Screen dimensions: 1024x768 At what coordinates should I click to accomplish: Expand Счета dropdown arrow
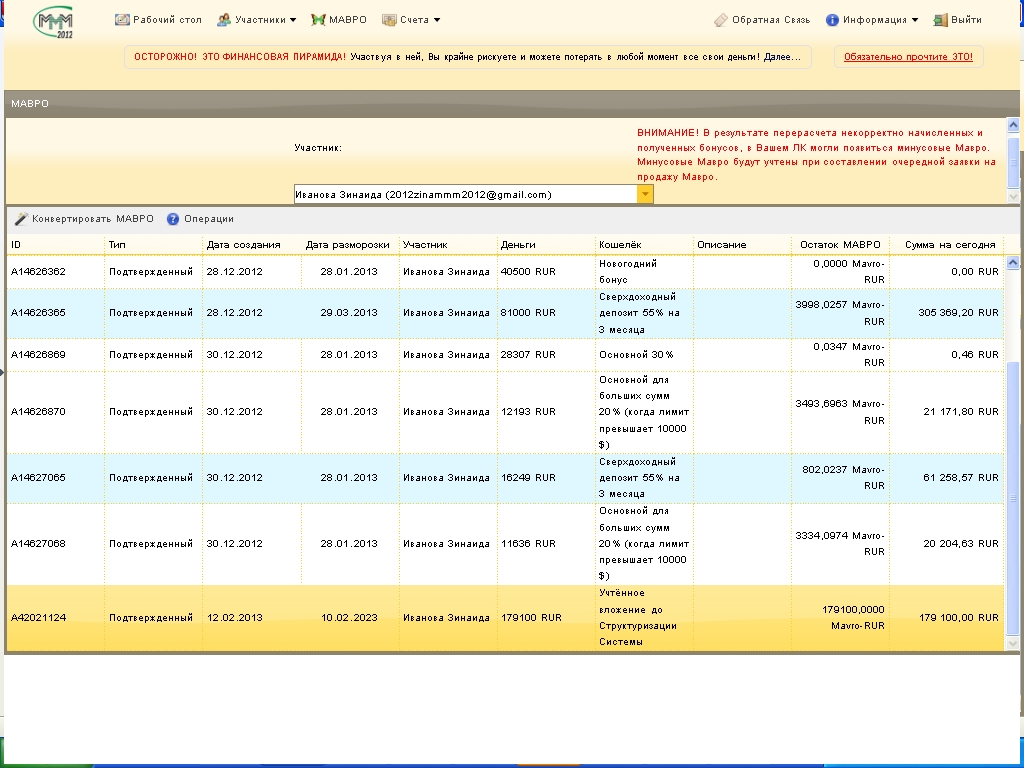tap(437, 20)
